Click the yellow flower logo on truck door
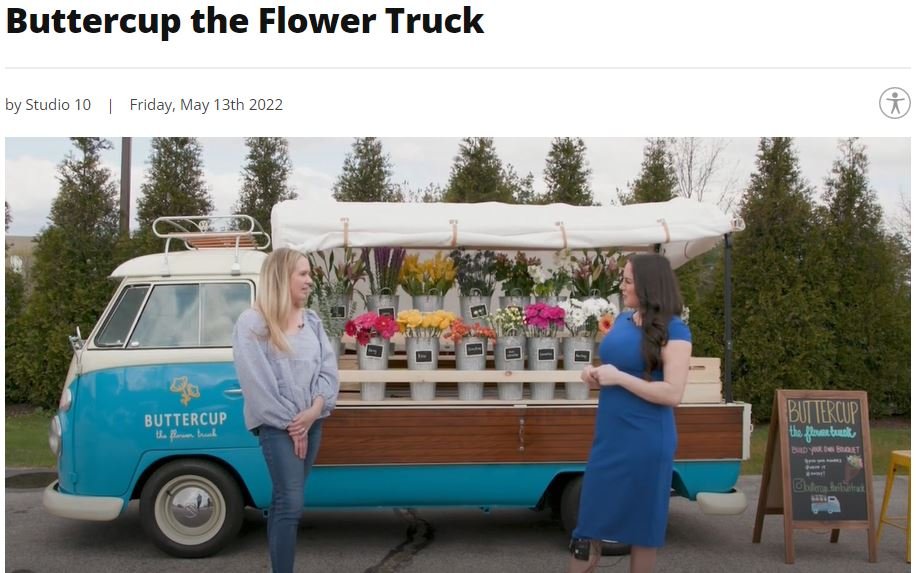The height and width of the screenshot is (573, 916). pos(185,390)
